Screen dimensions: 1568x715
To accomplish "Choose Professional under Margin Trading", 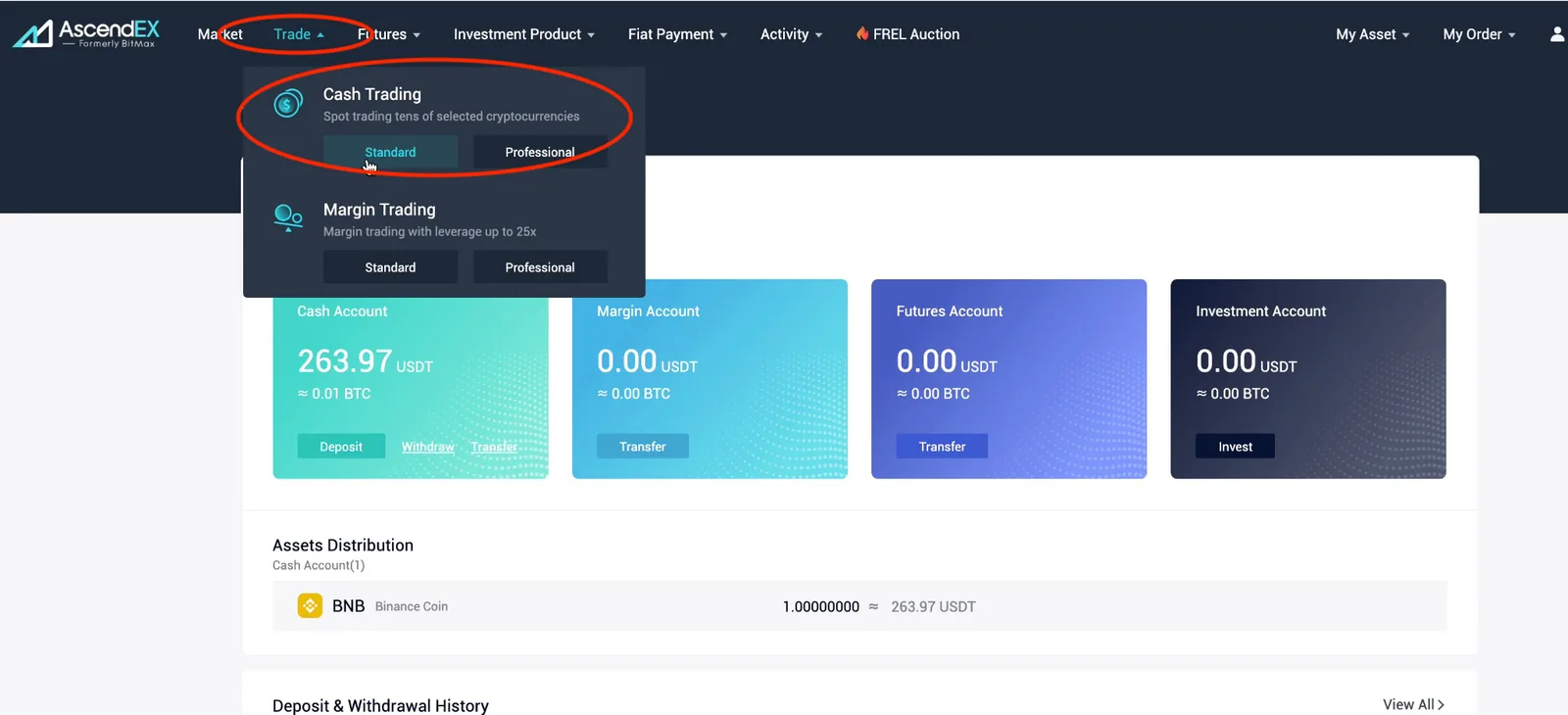I will [540, 267].
